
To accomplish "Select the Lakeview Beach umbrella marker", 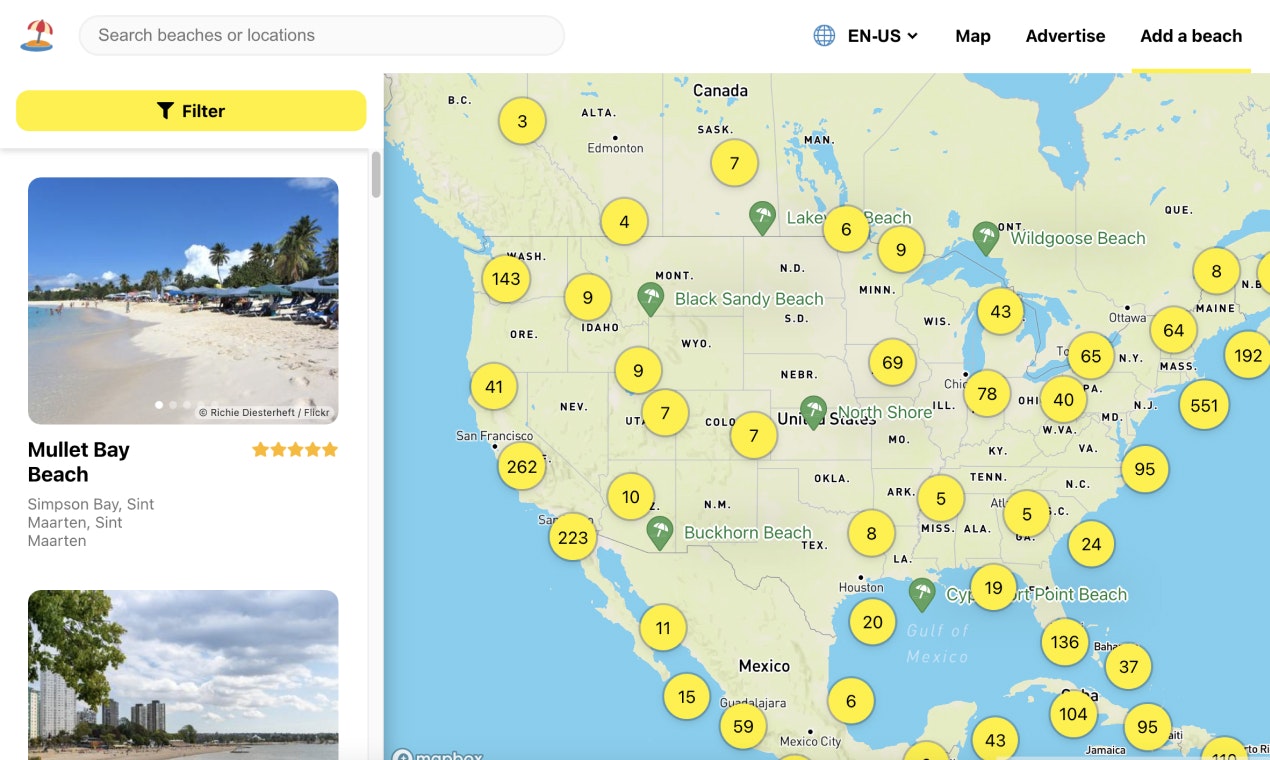I will 762,217.
